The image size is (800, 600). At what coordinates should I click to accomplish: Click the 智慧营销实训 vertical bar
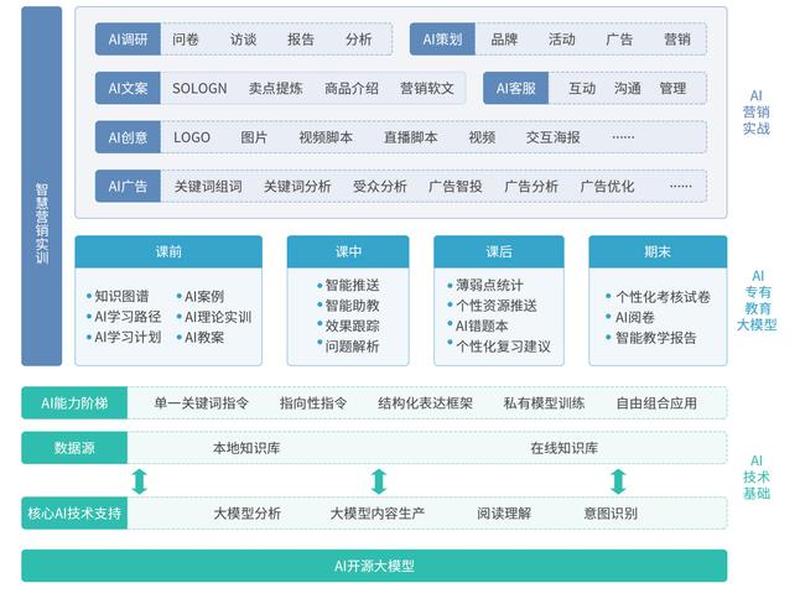[x=41, y=186]
